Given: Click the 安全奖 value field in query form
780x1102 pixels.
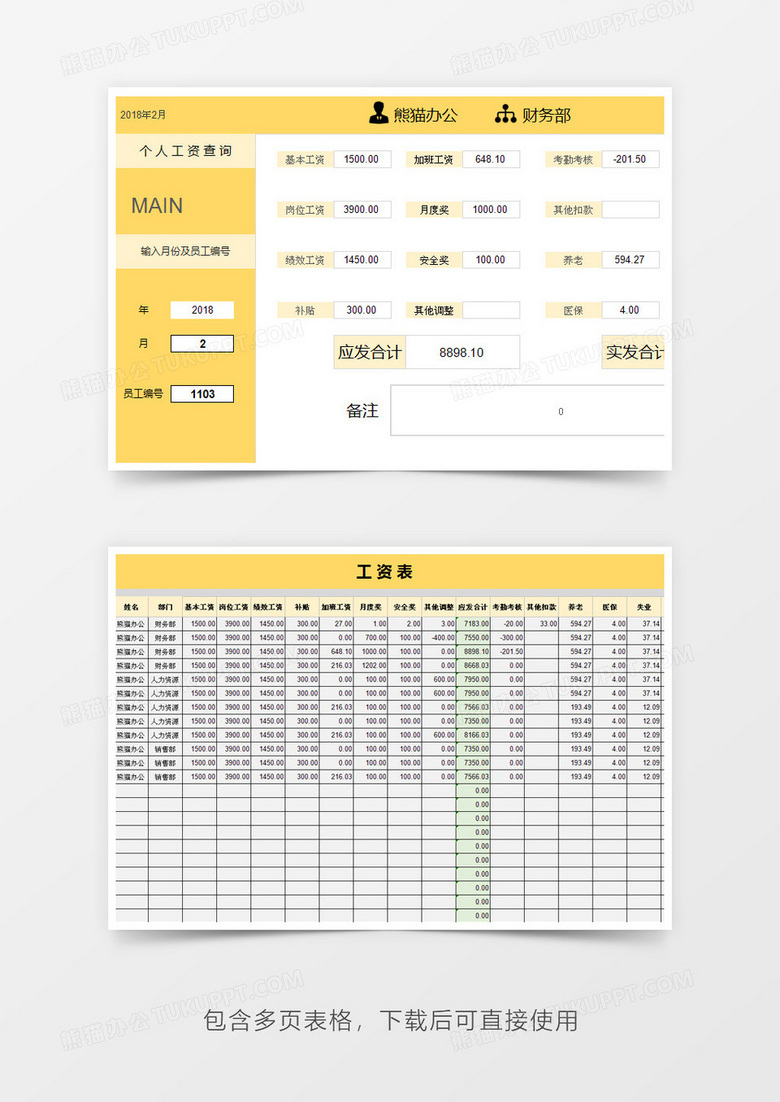Looking at the screenshot, I should [490, 260].
